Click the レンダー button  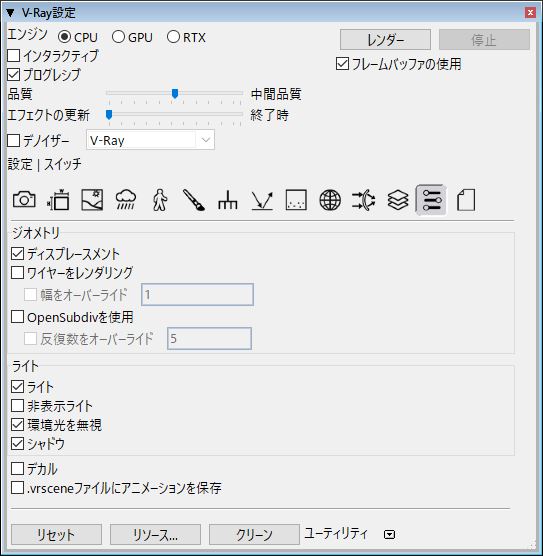click(385, 40)
